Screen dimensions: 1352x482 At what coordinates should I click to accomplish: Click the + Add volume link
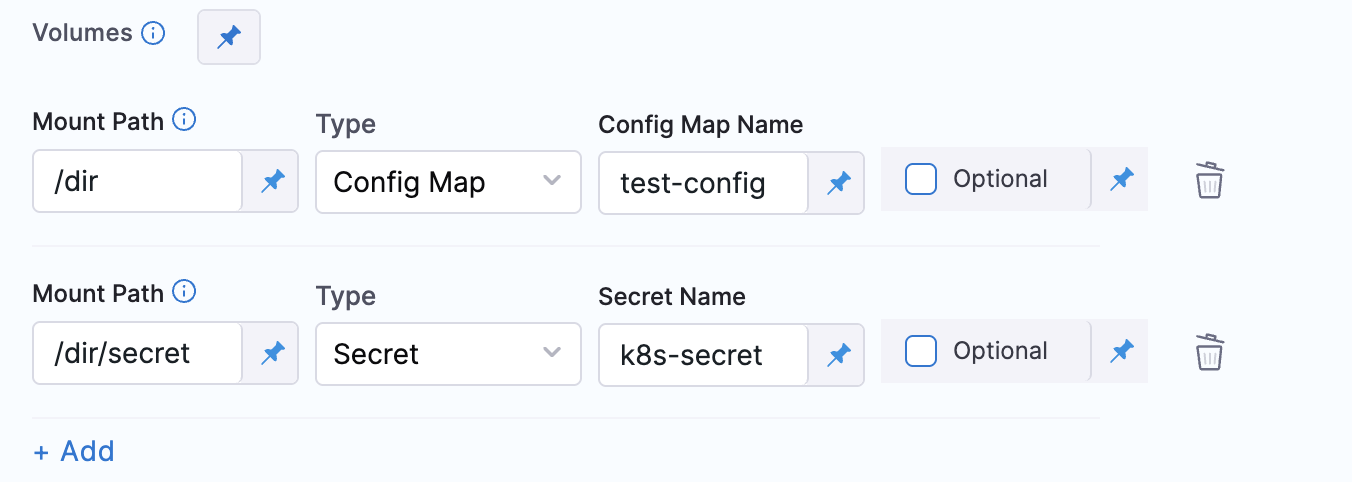point(75,451)
